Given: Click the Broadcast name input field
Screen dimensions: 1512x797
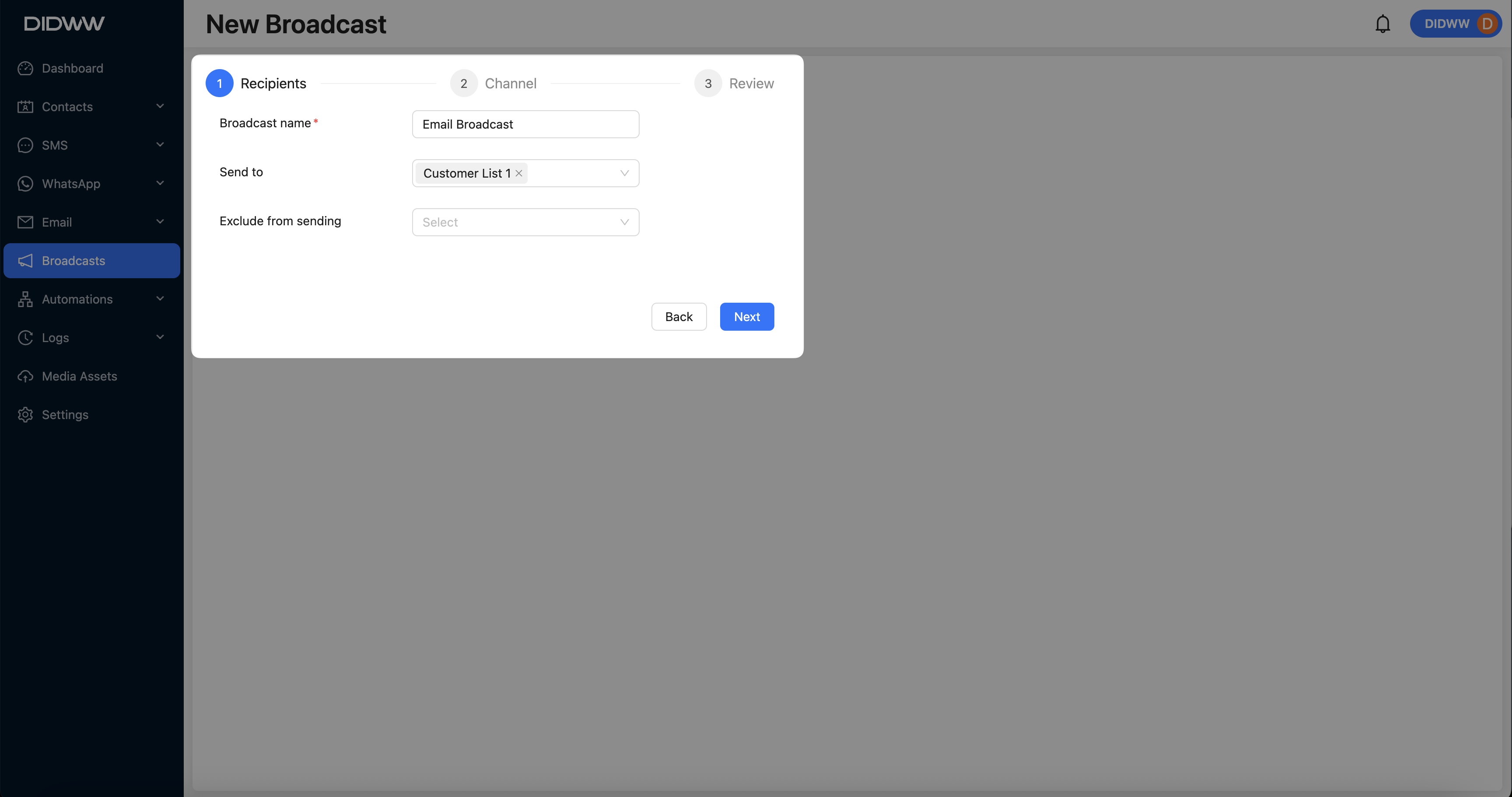Looking at the screenshot, I should (x=525, y=124).
